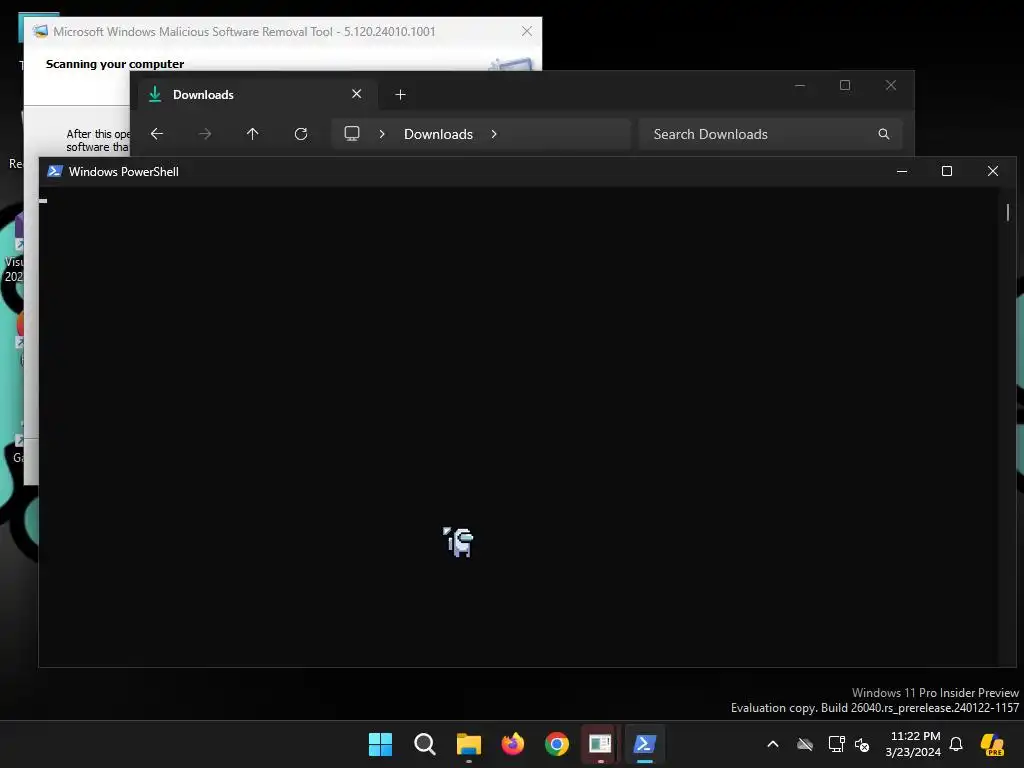Click the muted volume tray icon
1024x768 pixels.
pyautogui.click(x=862, y=744)
